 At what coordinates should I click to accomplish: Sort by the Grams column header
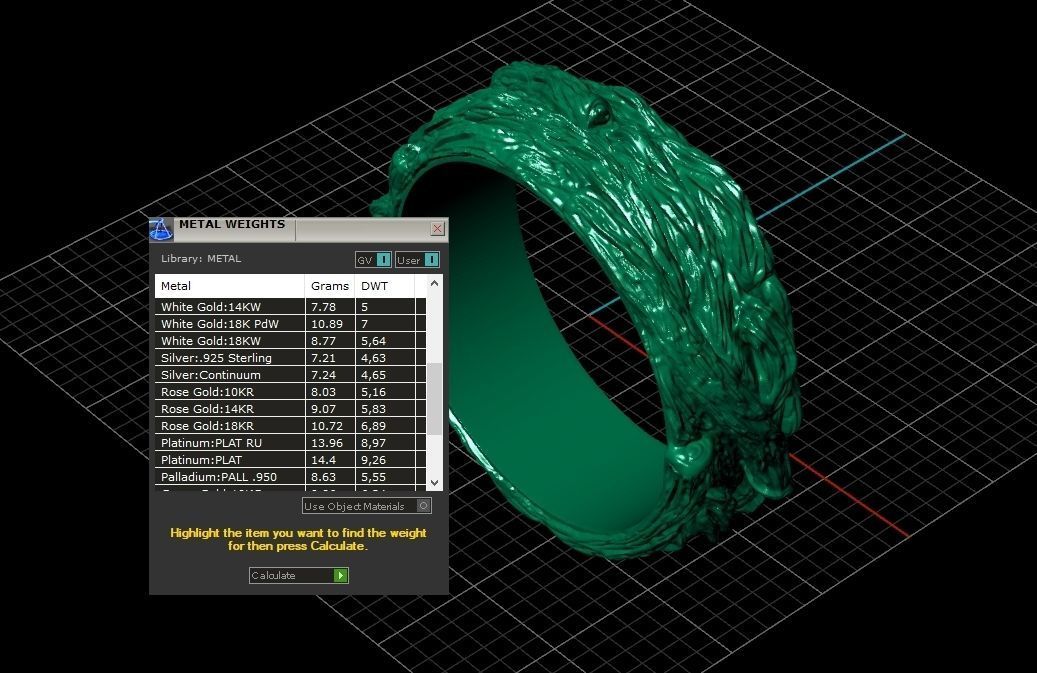329,286
